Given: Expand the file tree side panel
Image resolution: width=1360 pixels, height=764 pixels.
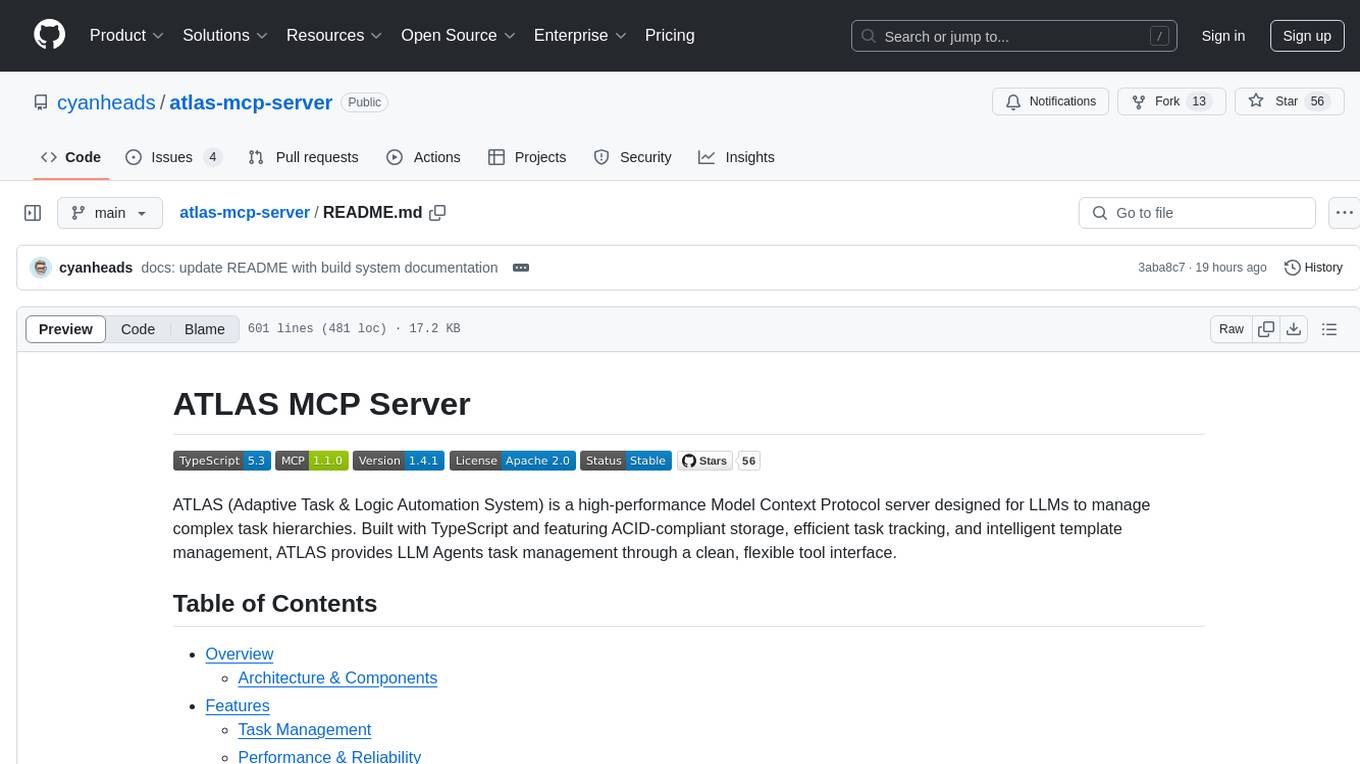Looking at the screenshot, I should [33, 213].
